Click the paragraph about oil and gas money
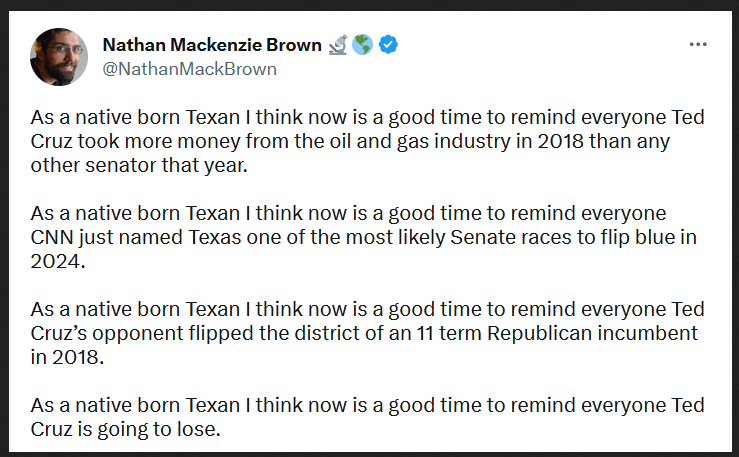Image resolution: width=739 pixels, height=457 pixels. point(368,141)
